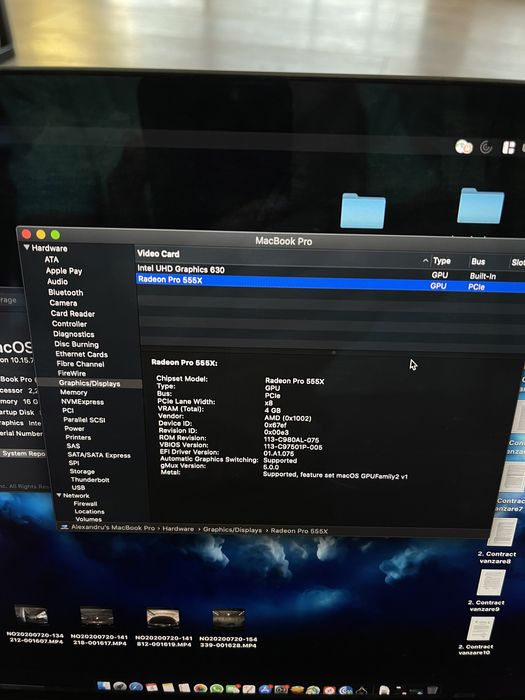
Task: Show Diagnostics information
Action: (x=74, y=334)
